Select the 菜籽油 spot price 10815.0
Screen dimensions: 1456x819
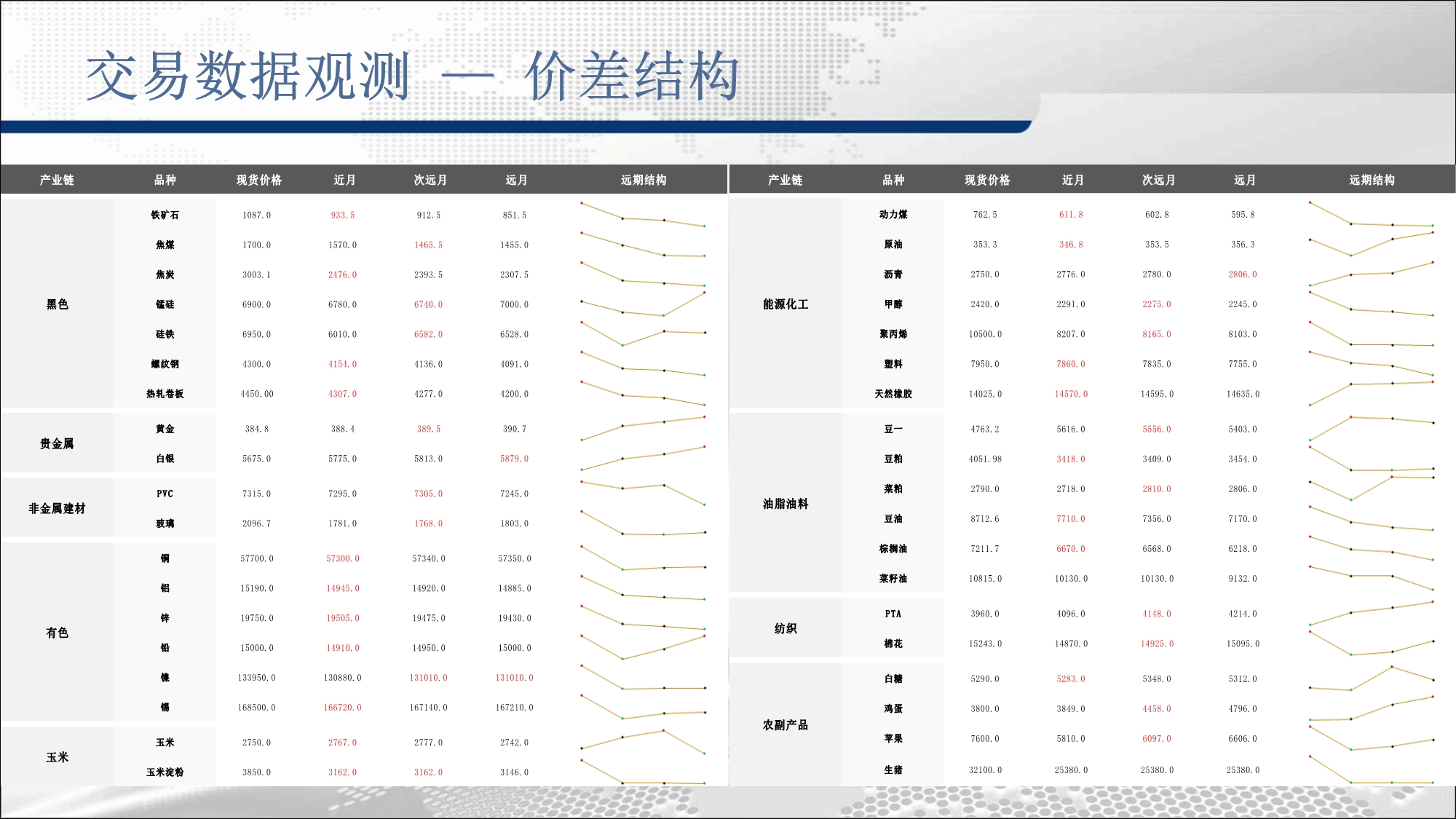985,579
